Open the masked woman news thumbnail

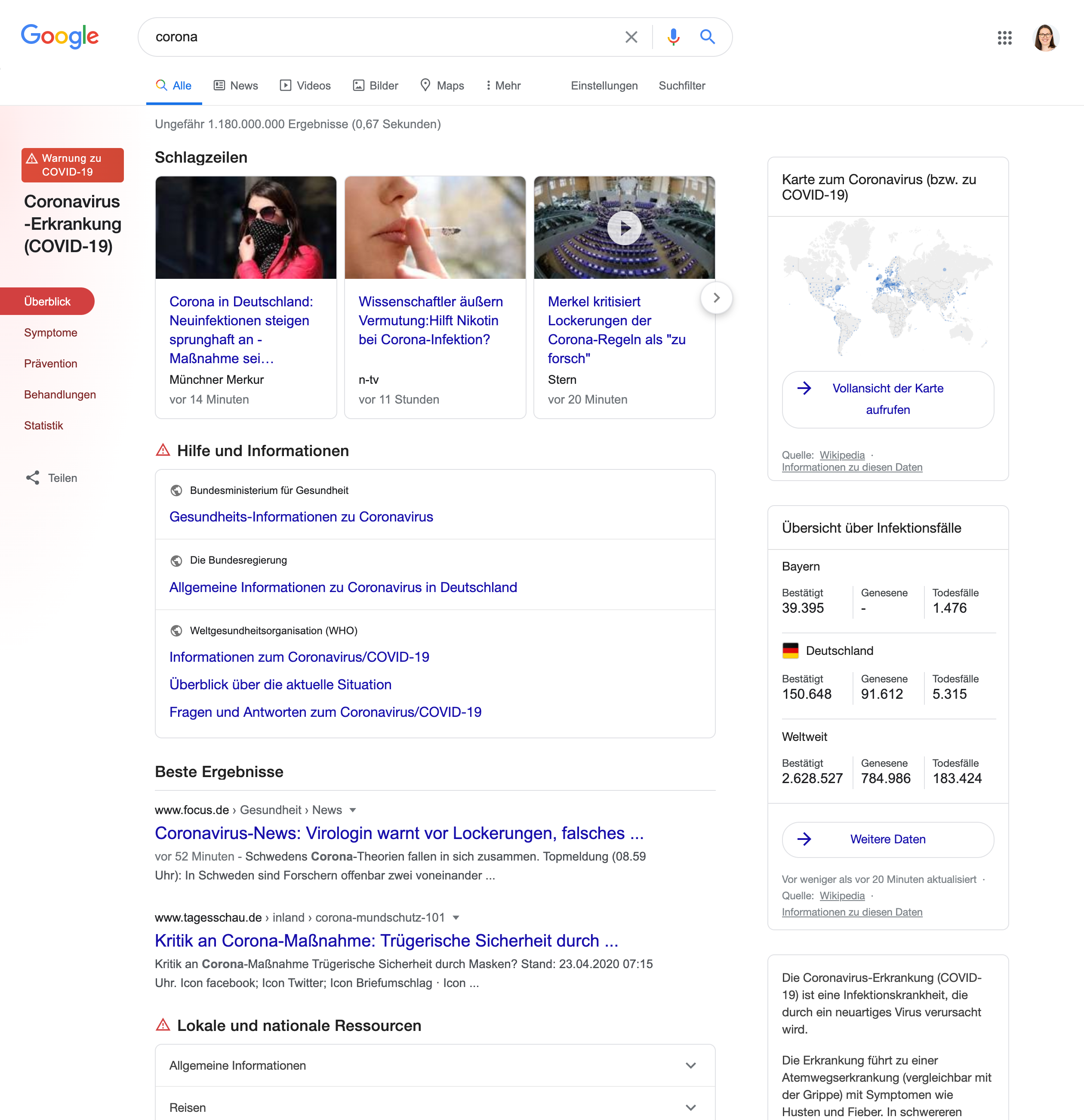point(246,228)
